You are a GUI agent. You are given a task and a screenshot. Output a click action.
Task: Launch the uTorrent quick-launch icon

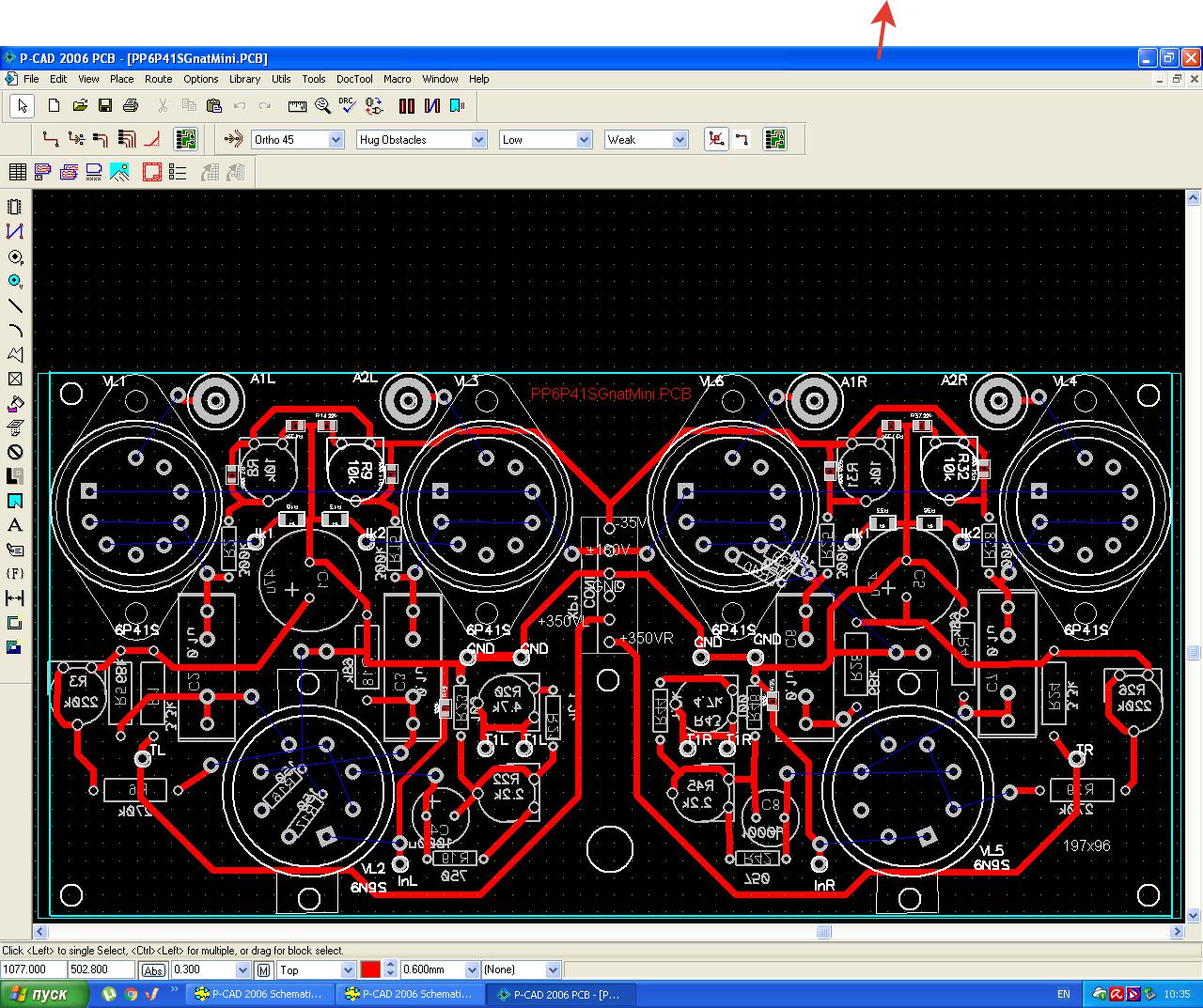(x=110, y=994)
